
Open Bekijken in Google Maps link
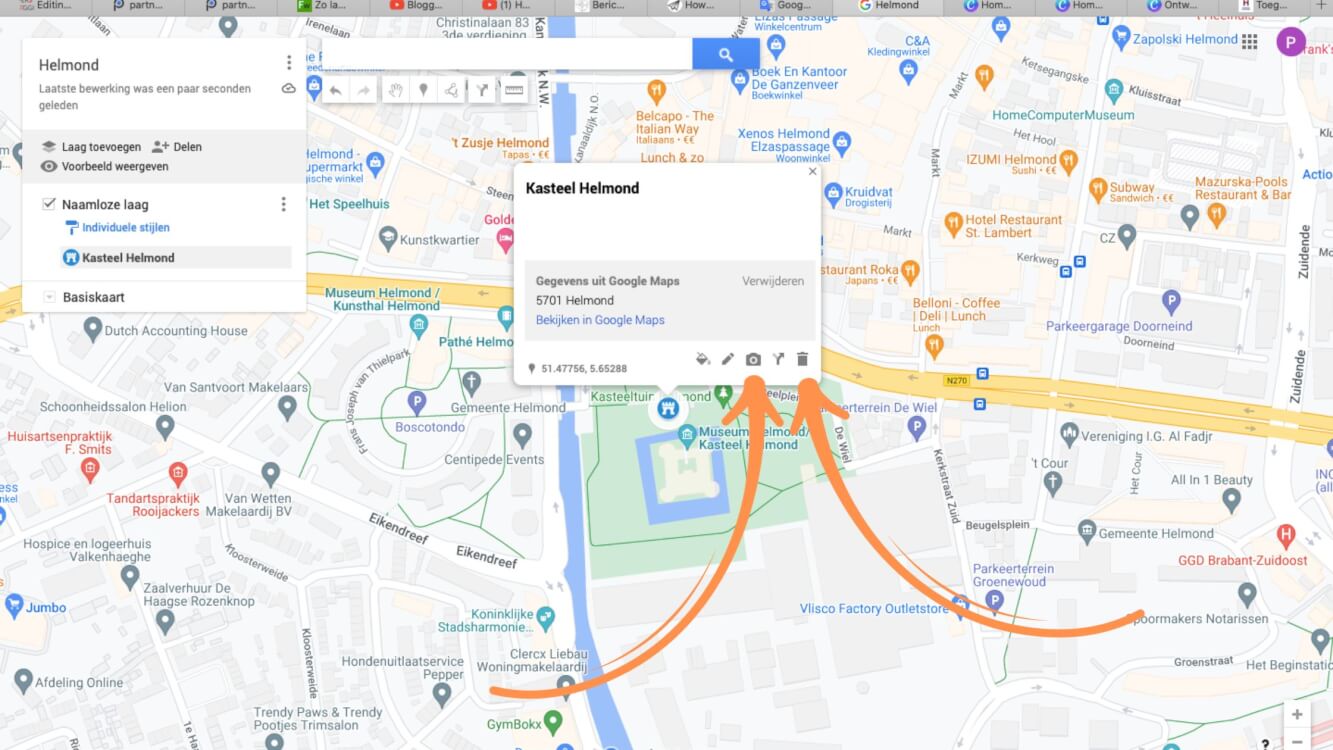click(600, 320)
